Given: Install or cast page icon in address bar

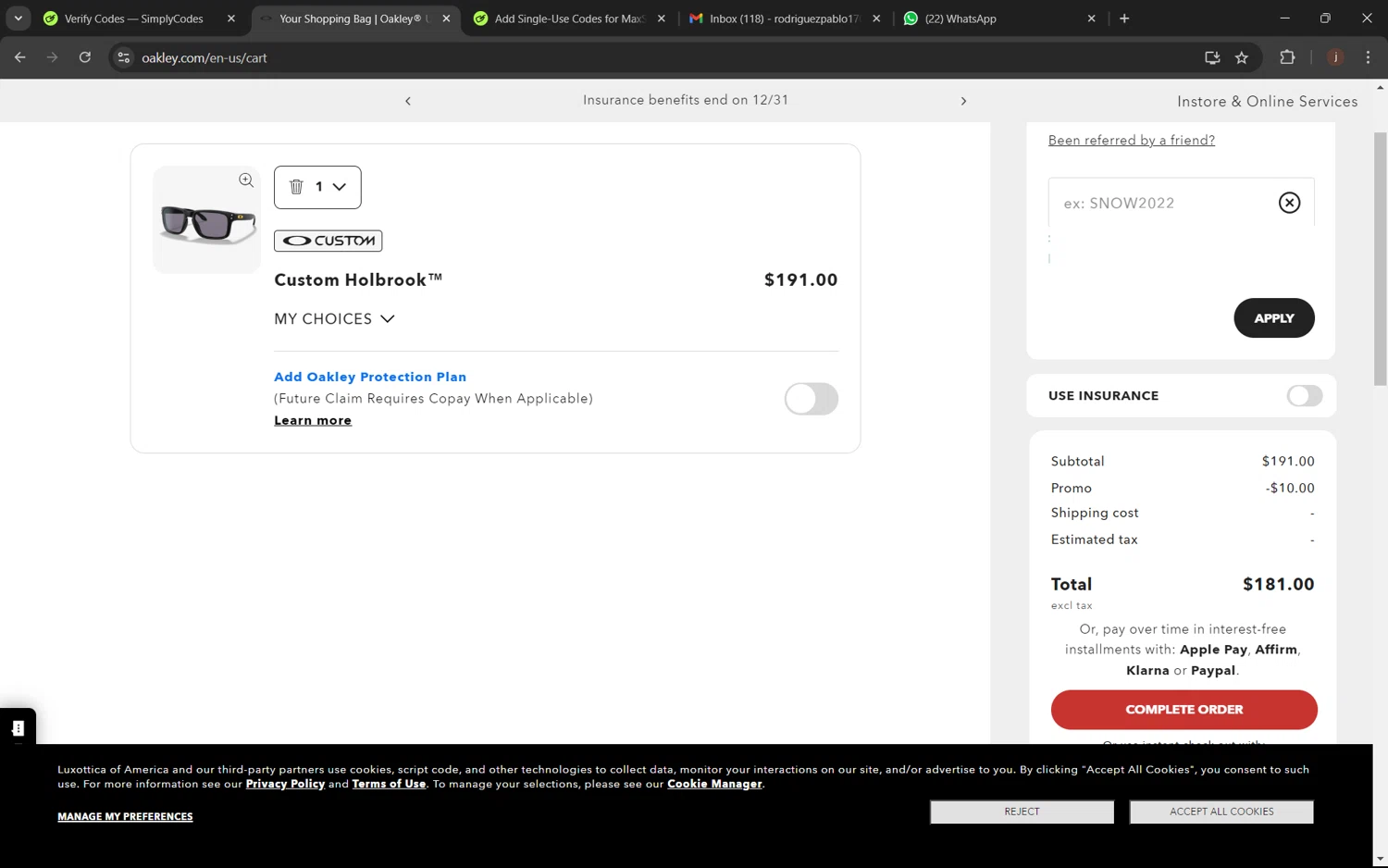Looking at the screenshot, I should point(1212,57).
